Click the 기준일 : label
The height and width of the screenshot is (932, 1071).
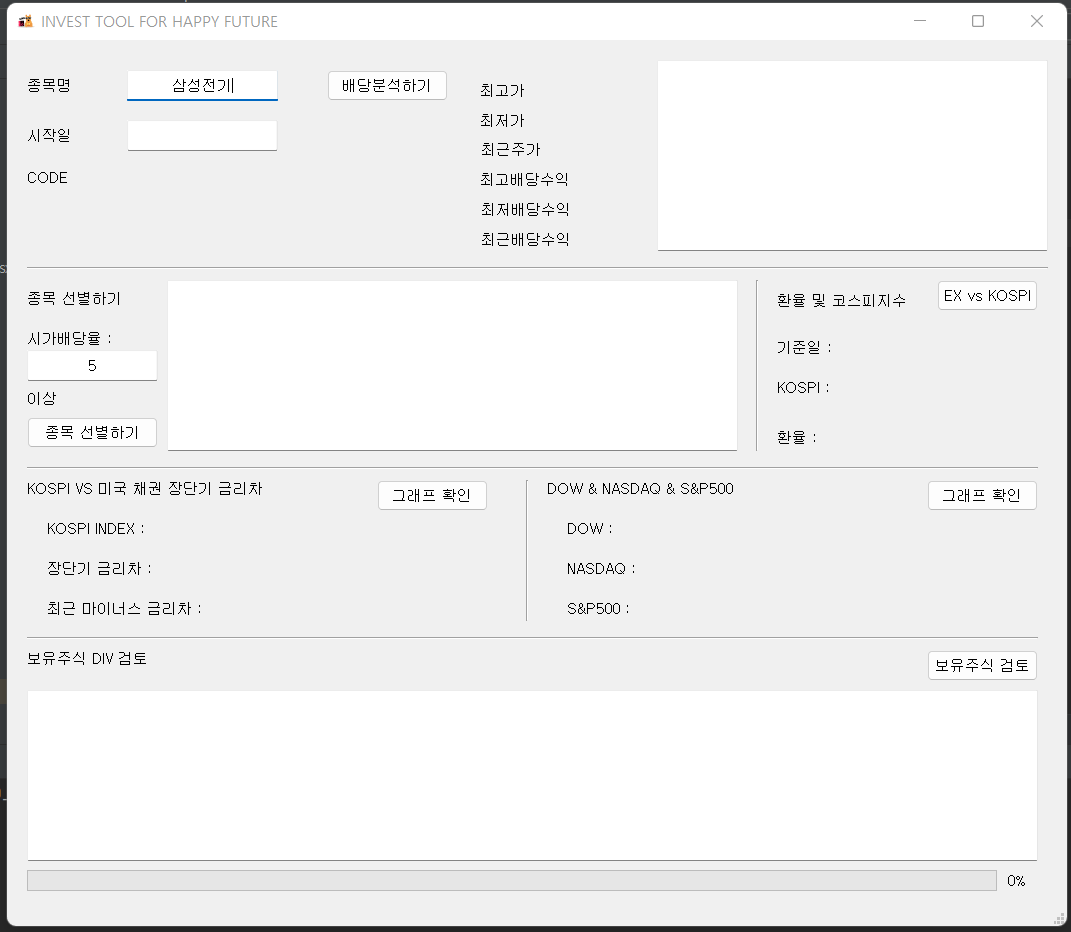coord(804,347)
